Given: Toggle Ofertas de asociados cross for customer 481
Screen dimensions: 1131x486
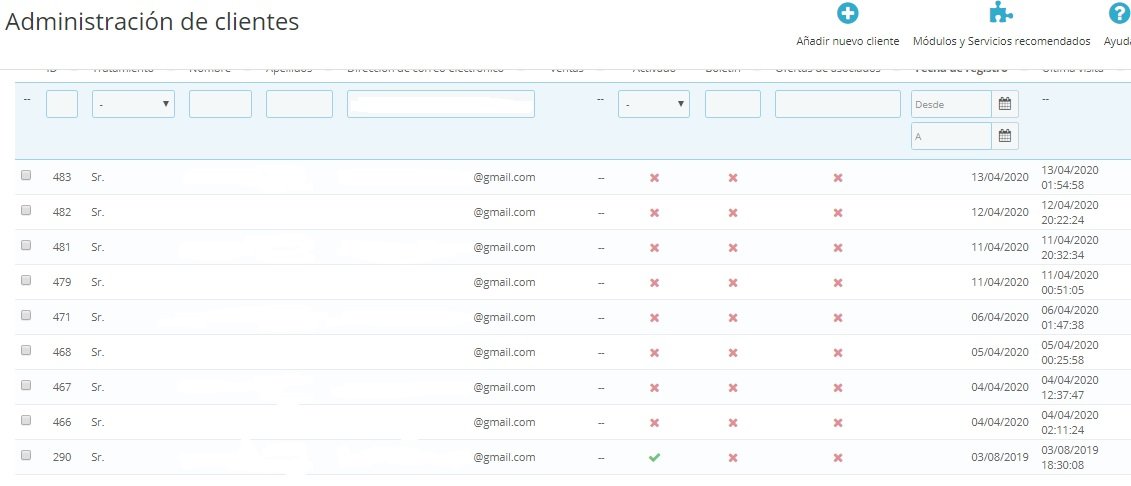Looking at the screenshot, I should point(838,247).
